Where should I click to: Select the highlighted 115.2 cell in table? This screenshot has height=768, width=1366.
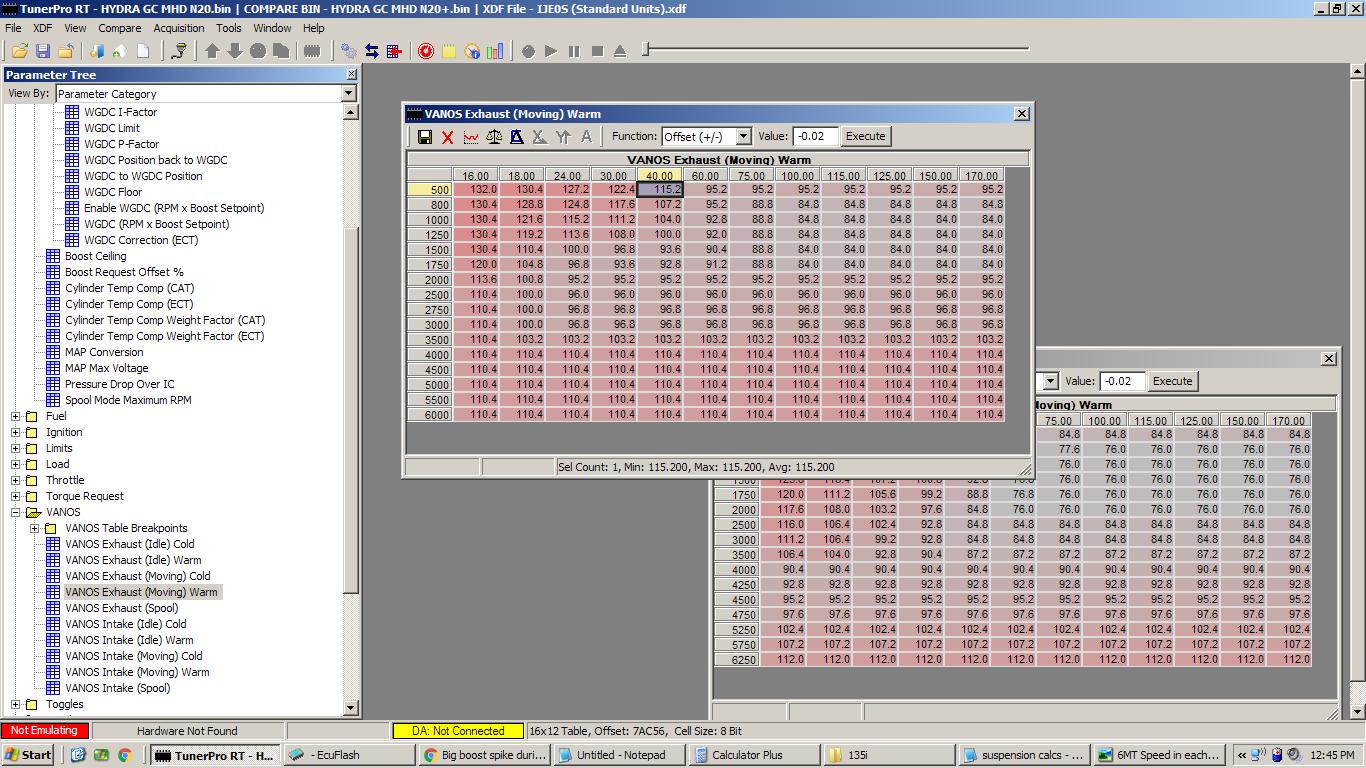point(660,189)
